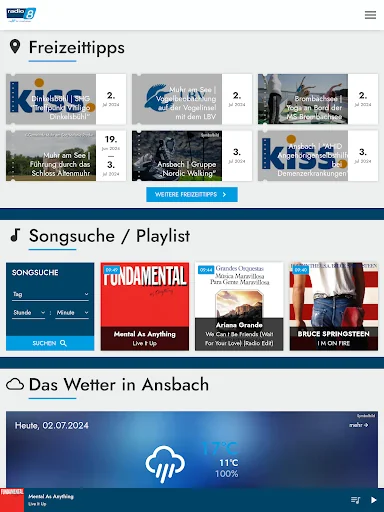Tap the rain cloud weather icon

click(165, 464)
